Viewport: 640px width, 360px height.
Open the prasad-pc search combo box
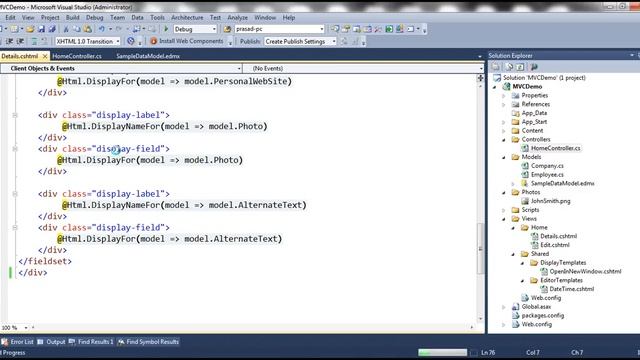tap(279, 29)
